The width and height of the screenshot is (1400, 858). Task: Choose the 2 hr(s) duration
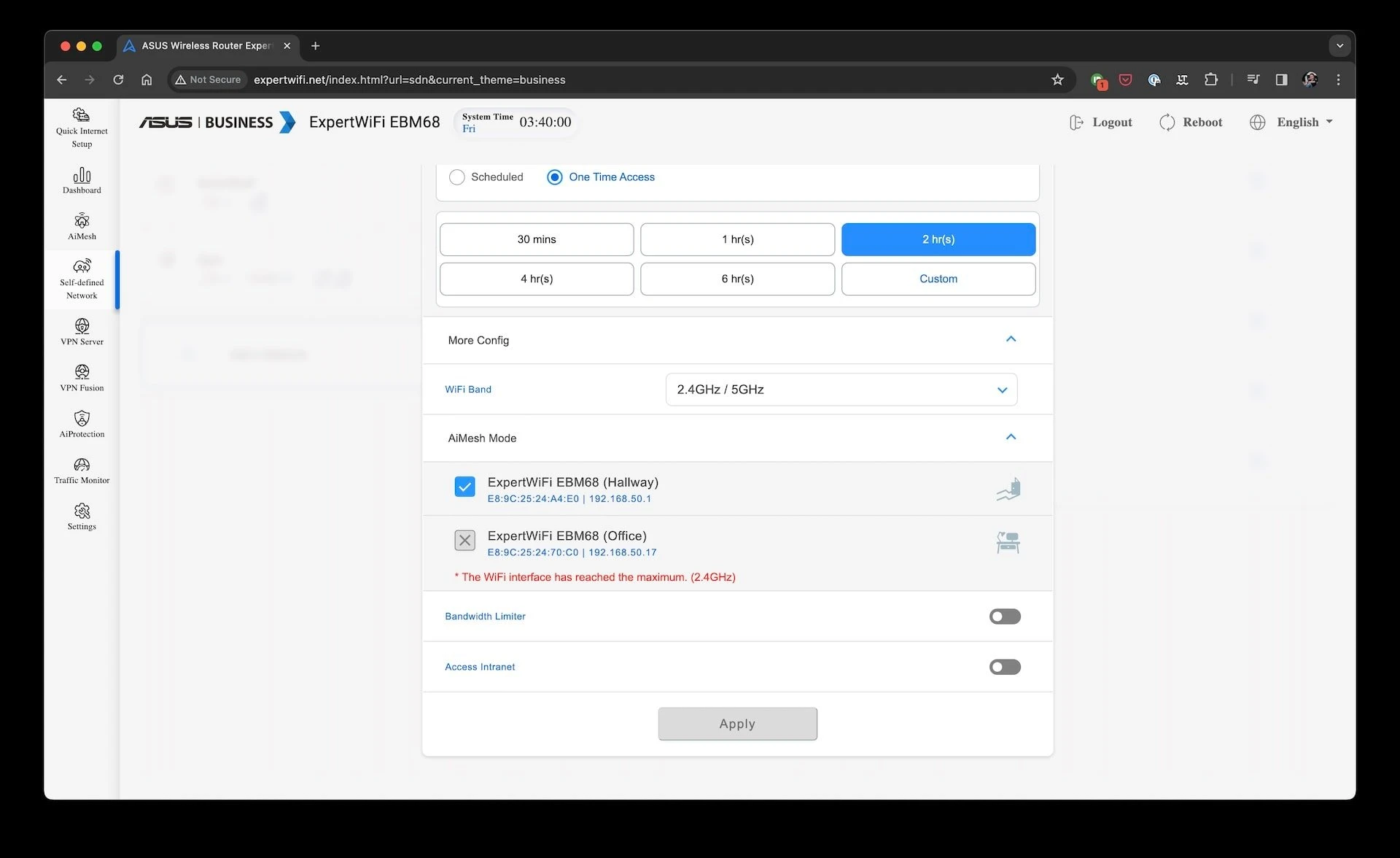click(938, 239)
